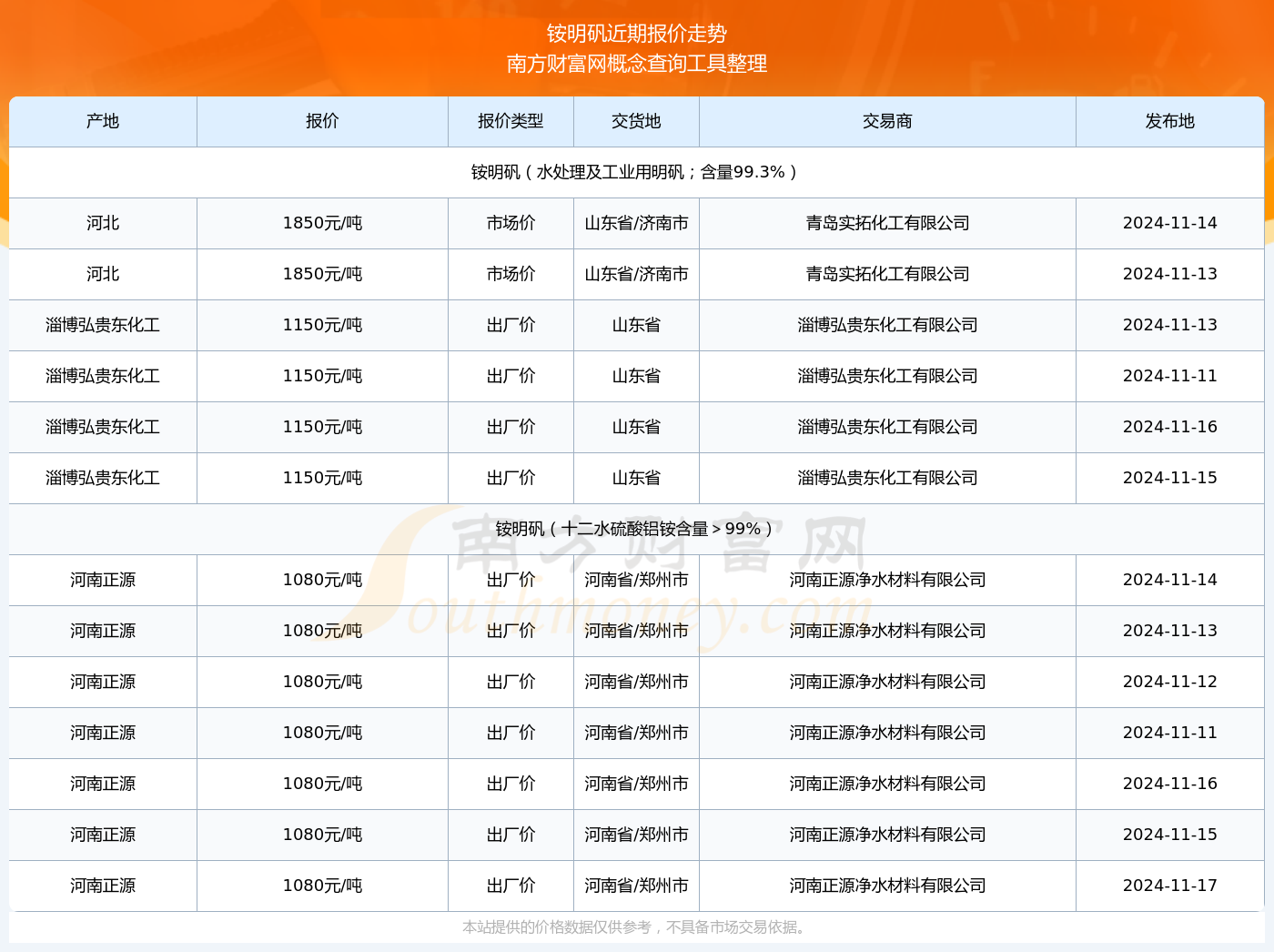Click date 2024-11-13 in the 淄博弘贵东化工 row

point(1170,325)
